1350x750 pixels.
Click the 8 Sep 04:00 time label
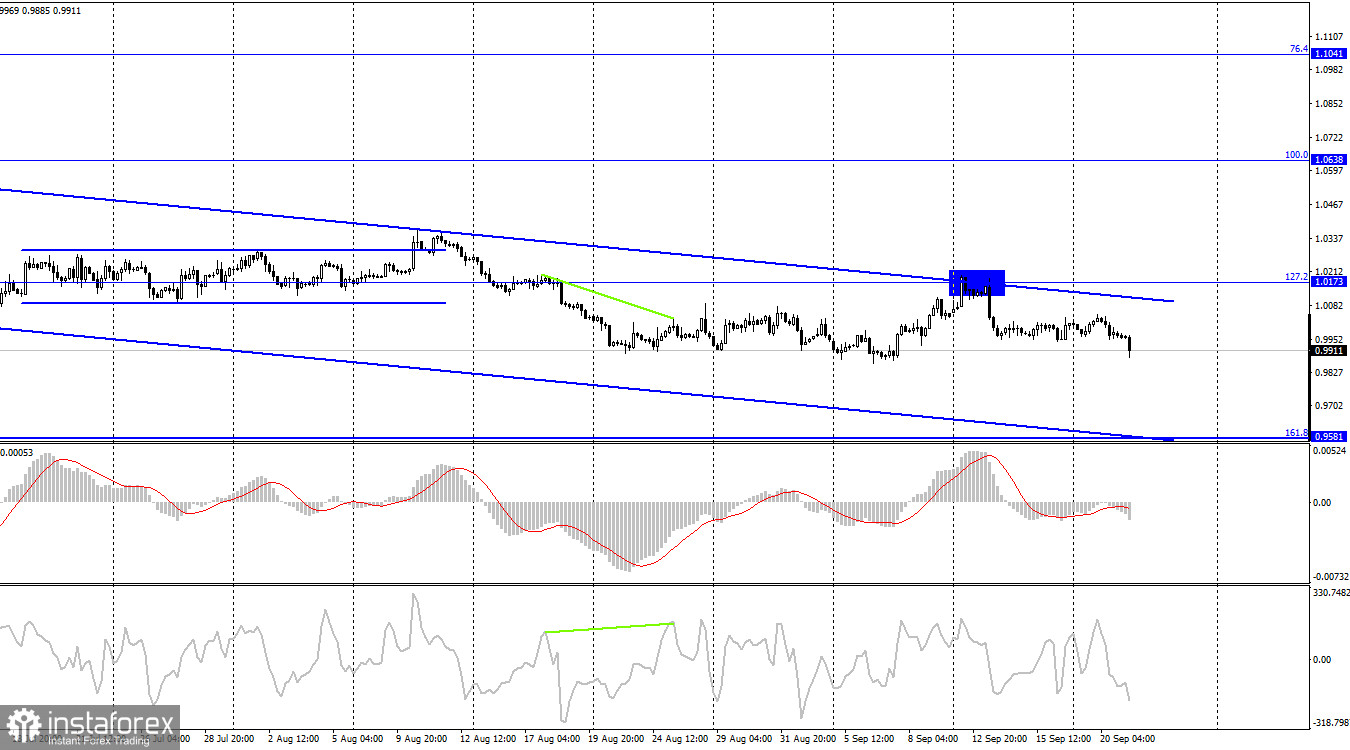tap(935, 739)
